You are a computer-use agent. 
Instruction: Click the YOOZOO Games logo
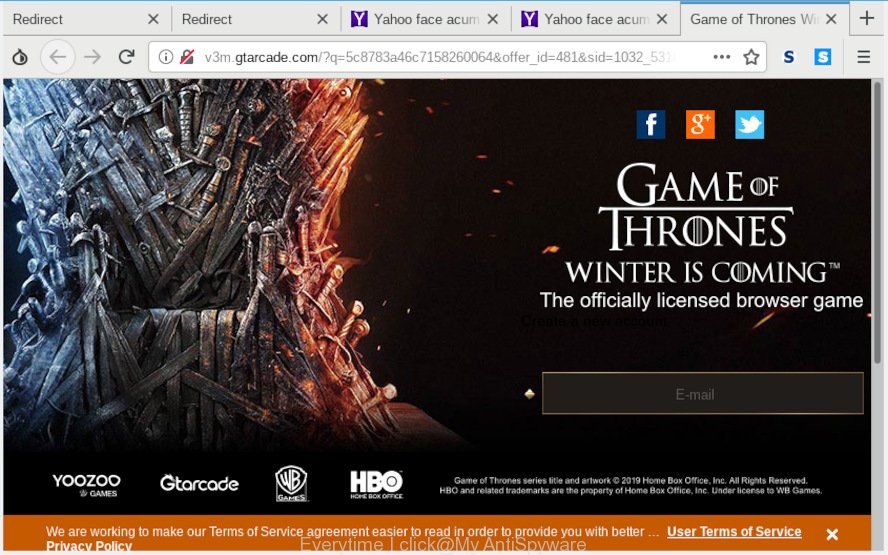tap(87, 485)
